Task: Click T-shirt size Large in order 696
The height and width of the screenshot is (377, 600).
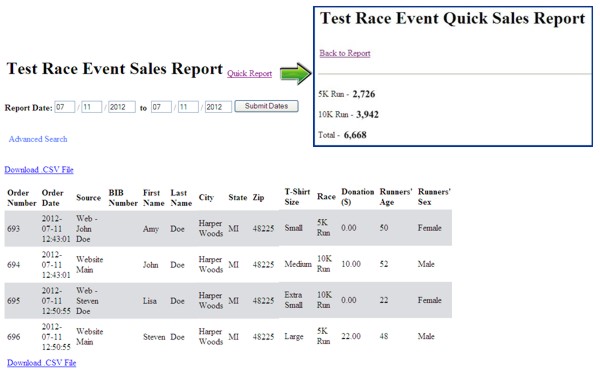Action: (294, 336)
